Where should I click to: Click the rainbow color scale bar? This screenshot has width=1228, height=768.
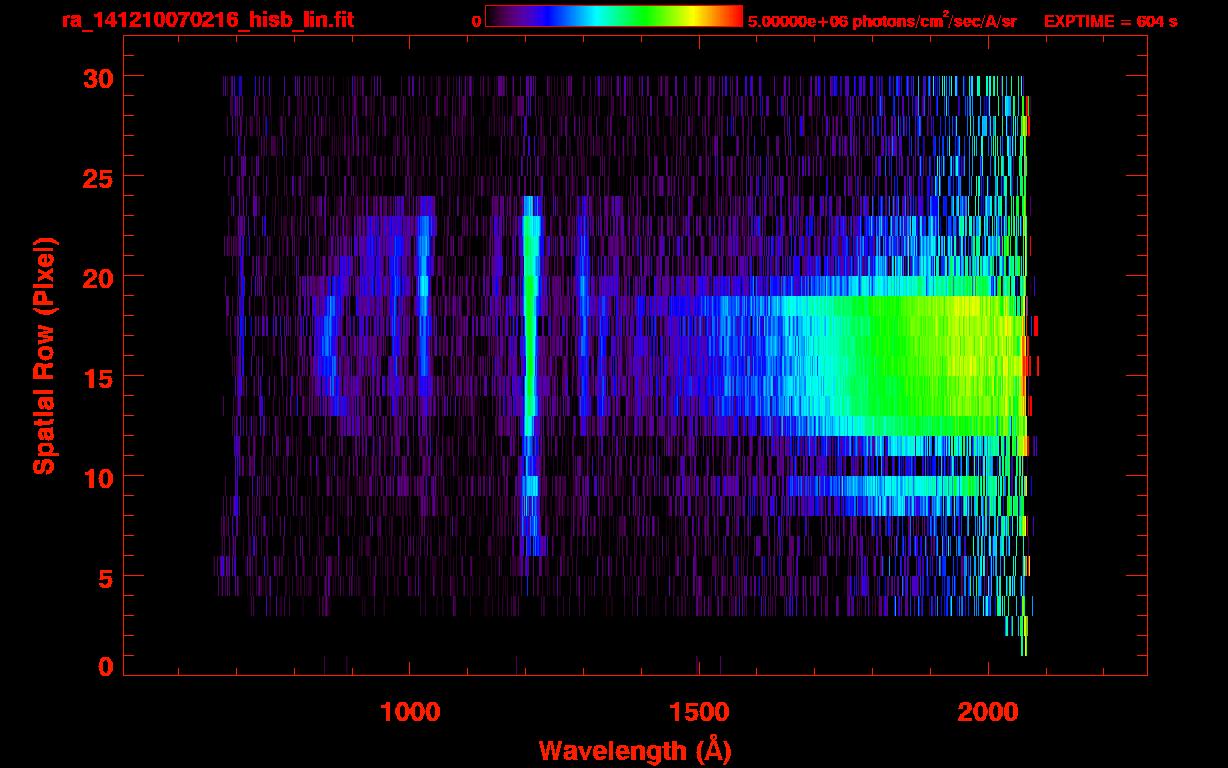click(613, 16)
